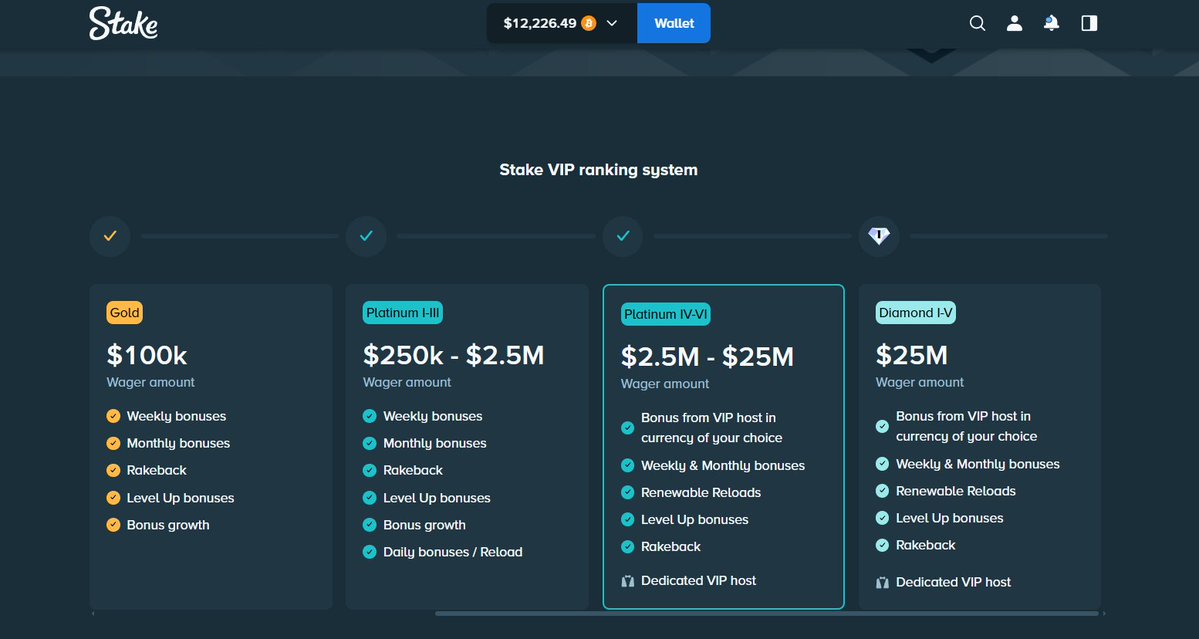The image size is (1199, 639).
Task: Click the $2.5M - $25M wager amount
Action: [707, 357]
